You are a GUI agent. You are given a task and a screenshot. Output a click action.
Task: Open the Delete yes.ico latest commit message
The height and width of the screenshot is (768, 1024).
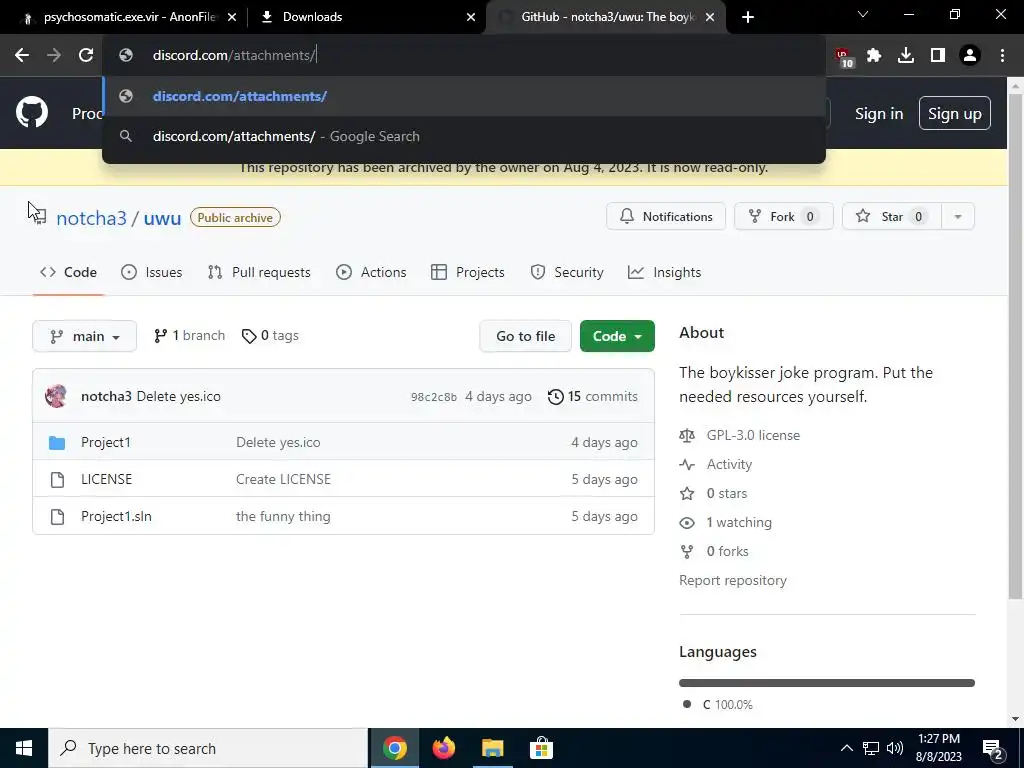click(x=178, y=396)
